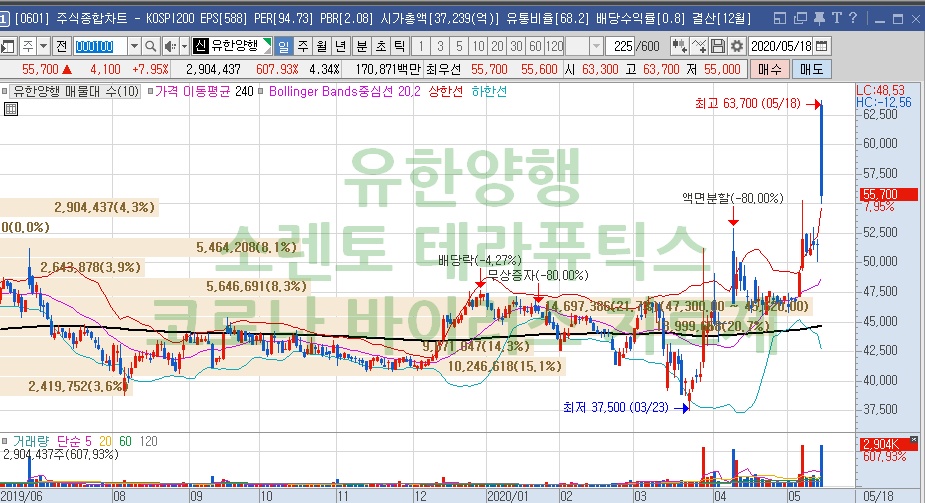This screenshot has width=925, height=503.
Task: Select the 월 monthly chart period
Action: pos(322,46)
